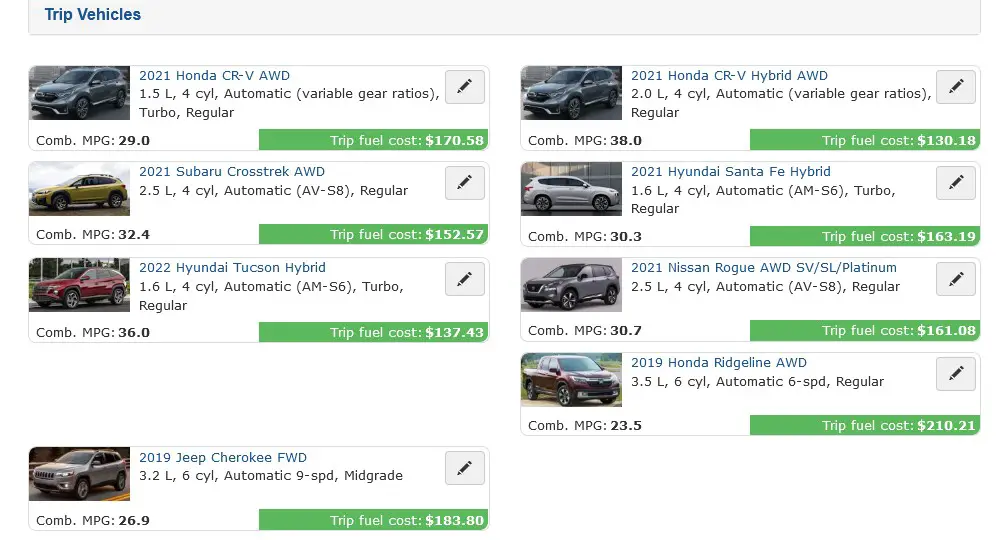
Task: Edit the 2019 Jeep Cherokee FWD entry
Action: pyautogui.click(x=464, y=468)
